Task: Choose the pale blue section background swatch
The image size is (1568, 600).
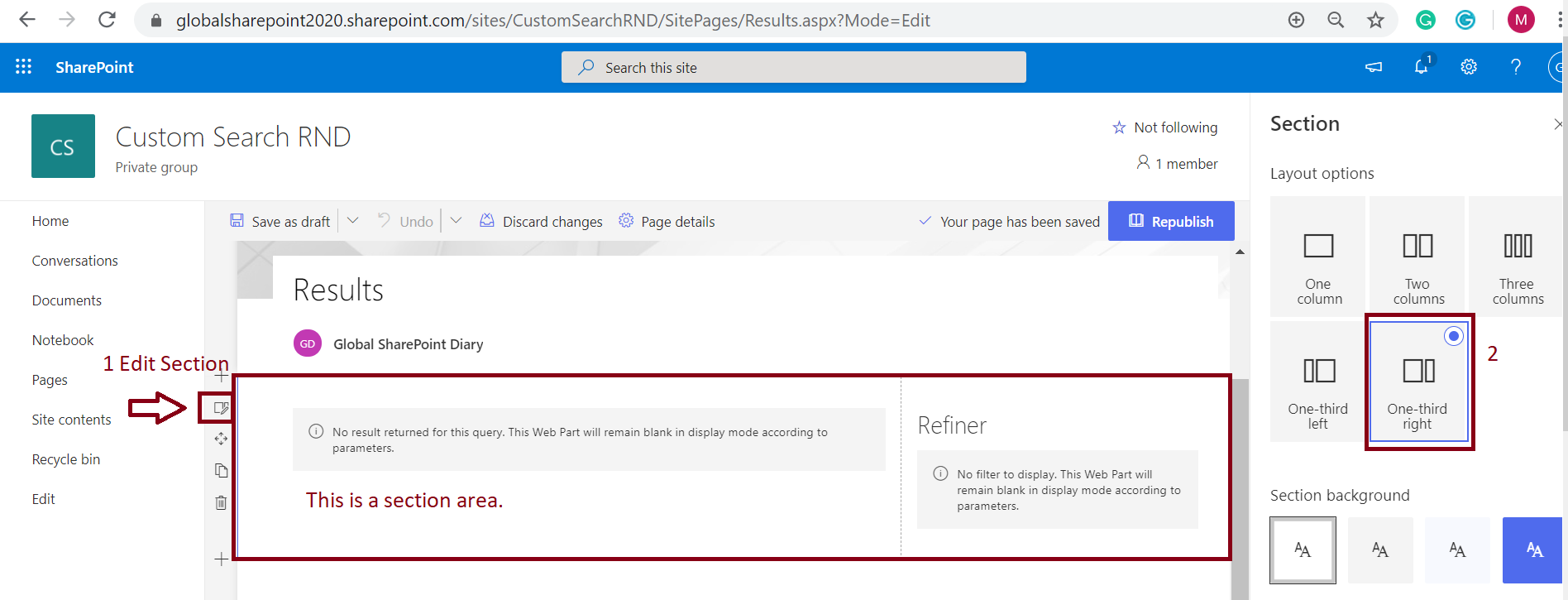Action: click(1457, 550)
